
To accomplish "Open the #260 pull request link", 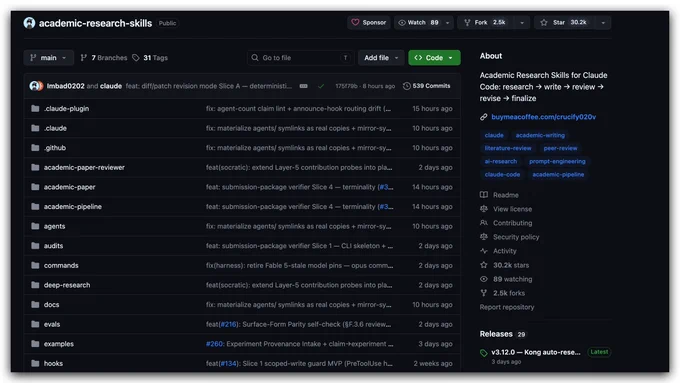I will [214, 344].
